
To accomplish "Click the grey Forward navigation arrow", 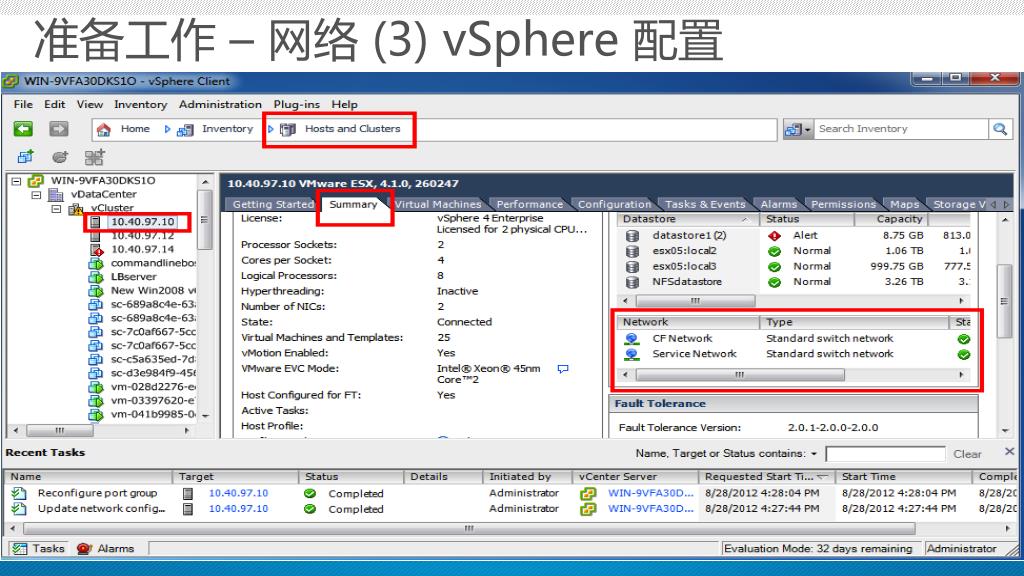I will (x=59, y=129).
